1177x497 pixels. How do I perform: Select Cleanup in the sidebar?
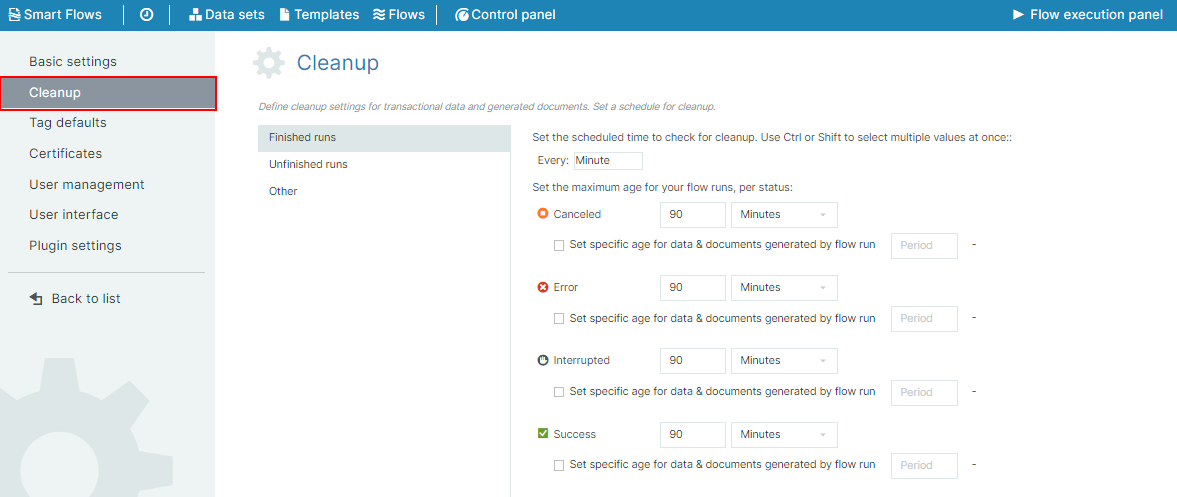tap(108, 93)
